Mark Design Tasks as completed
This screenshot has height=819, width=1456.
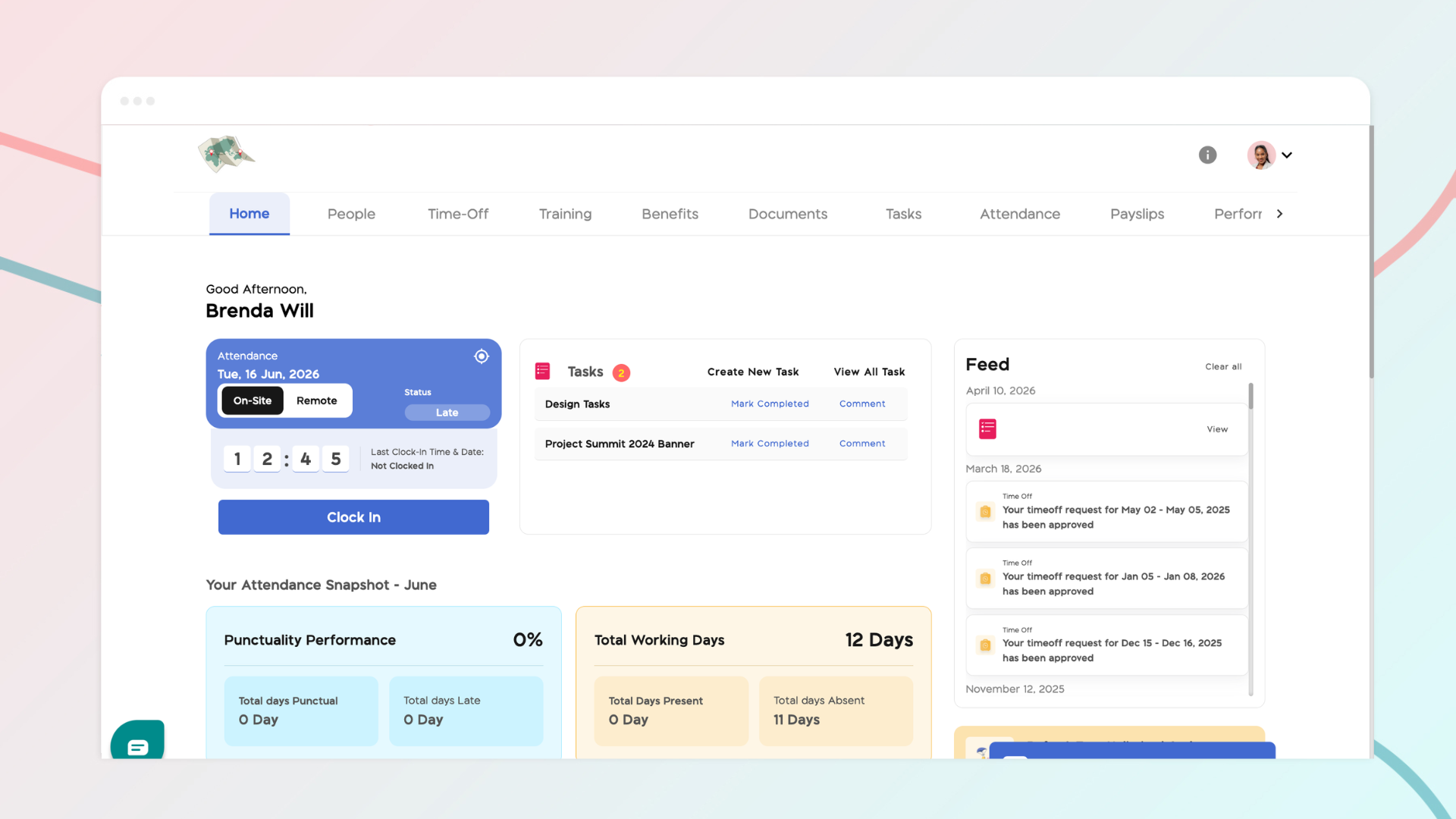tap(770, 404)
